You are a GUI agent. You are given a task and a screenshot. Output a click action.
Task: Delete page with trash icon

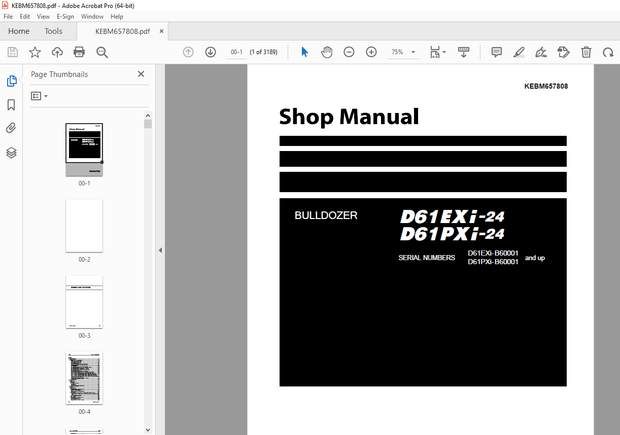[x=586, y=52]
